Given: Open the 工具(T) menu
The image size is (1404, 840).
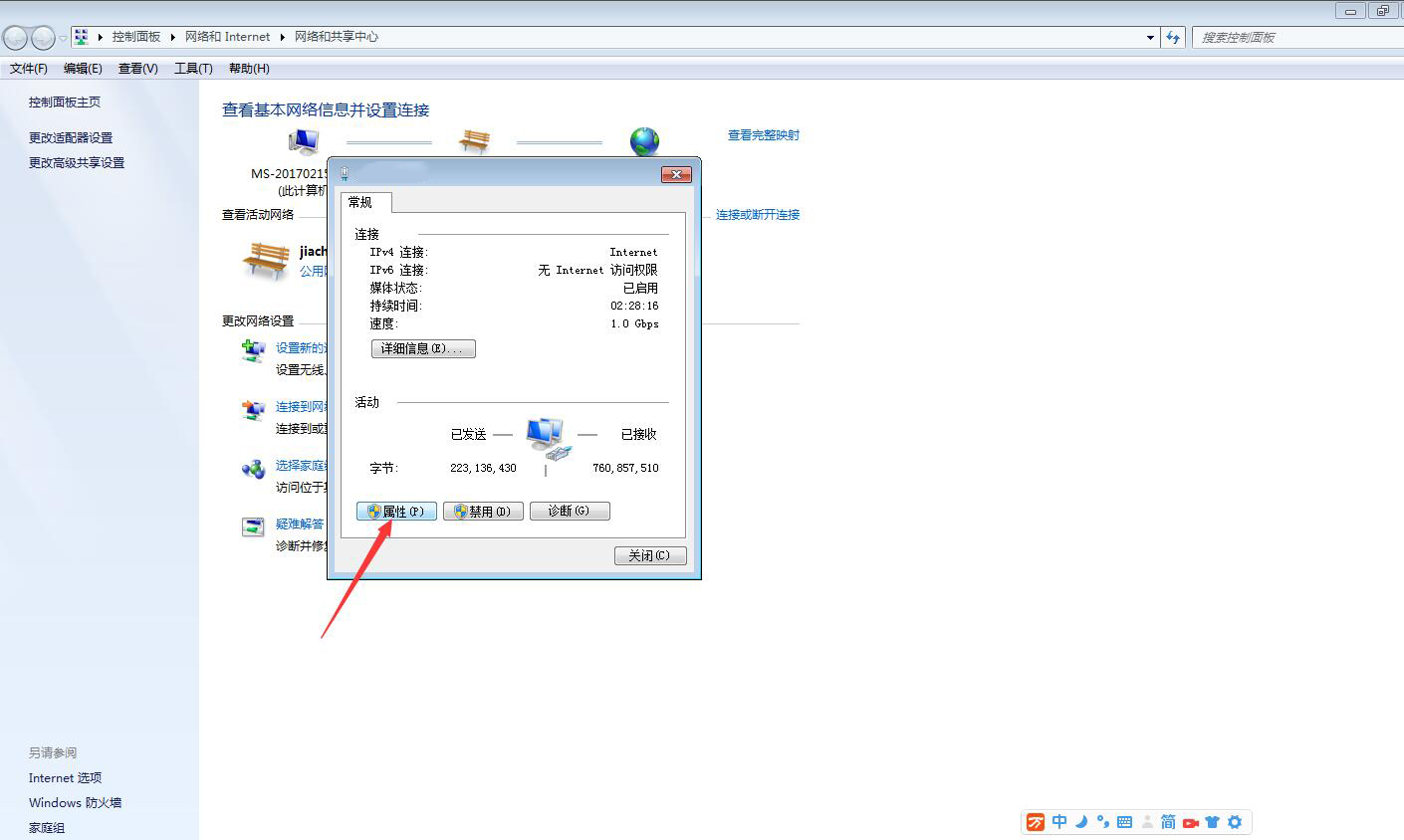Looking at the screenshot, I should pos(193,69).
